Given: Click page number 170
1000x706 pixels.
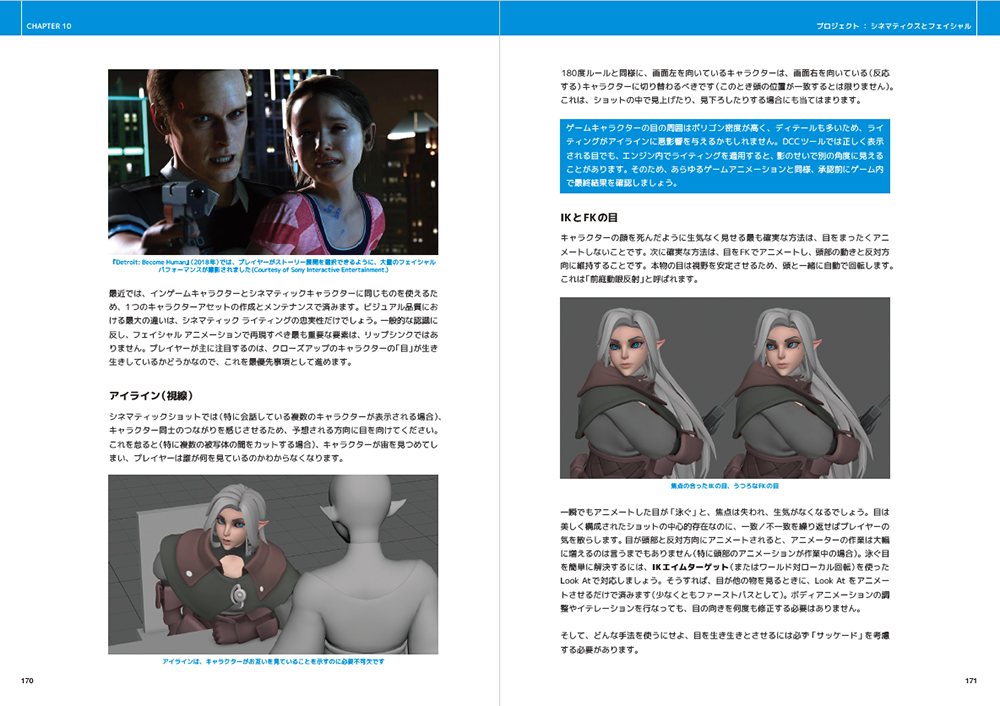Looking at the screenshot, I should click(28, 681).
